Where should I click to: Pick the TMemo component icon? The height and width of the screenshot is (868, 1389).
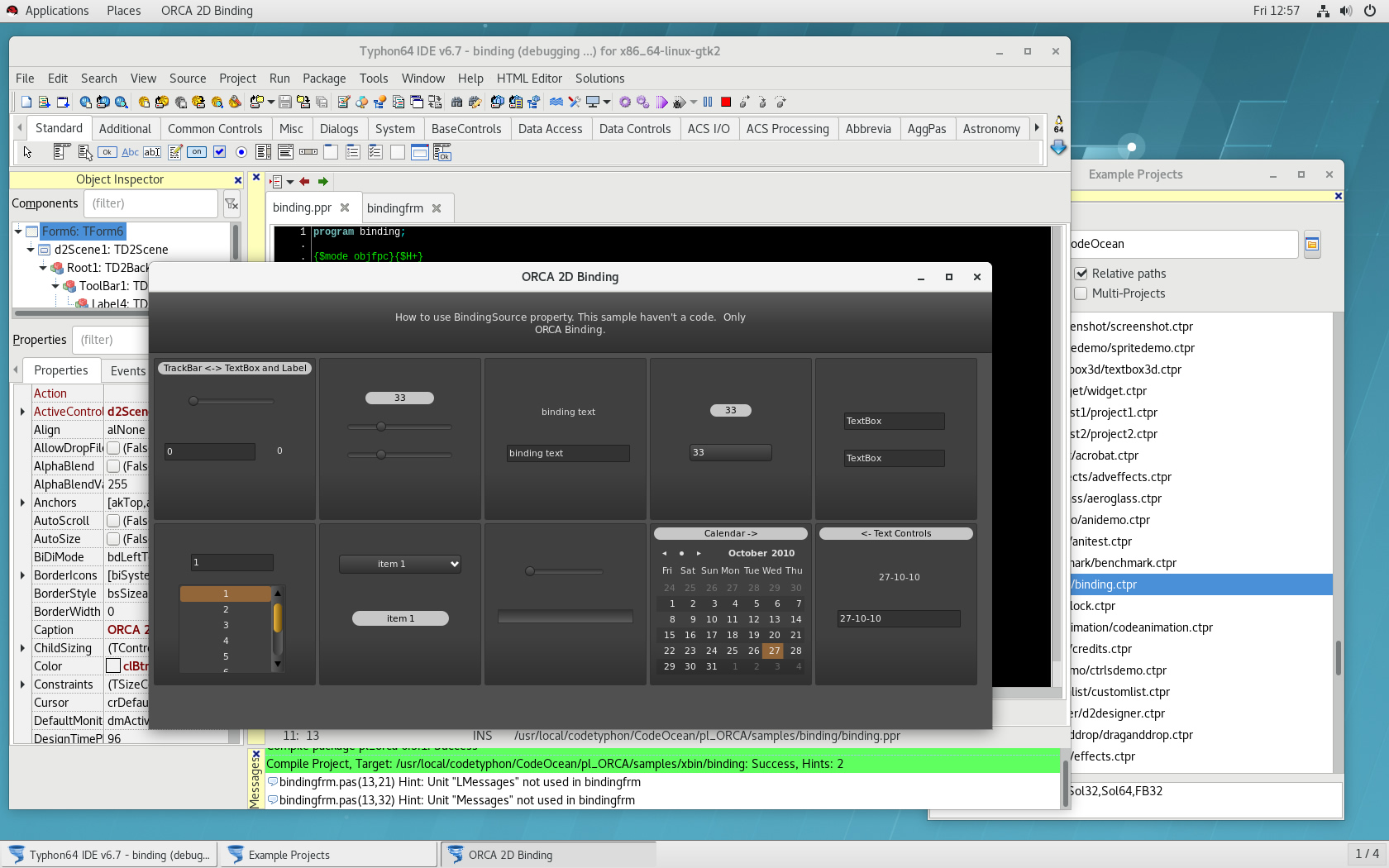(x=175, y=152)
